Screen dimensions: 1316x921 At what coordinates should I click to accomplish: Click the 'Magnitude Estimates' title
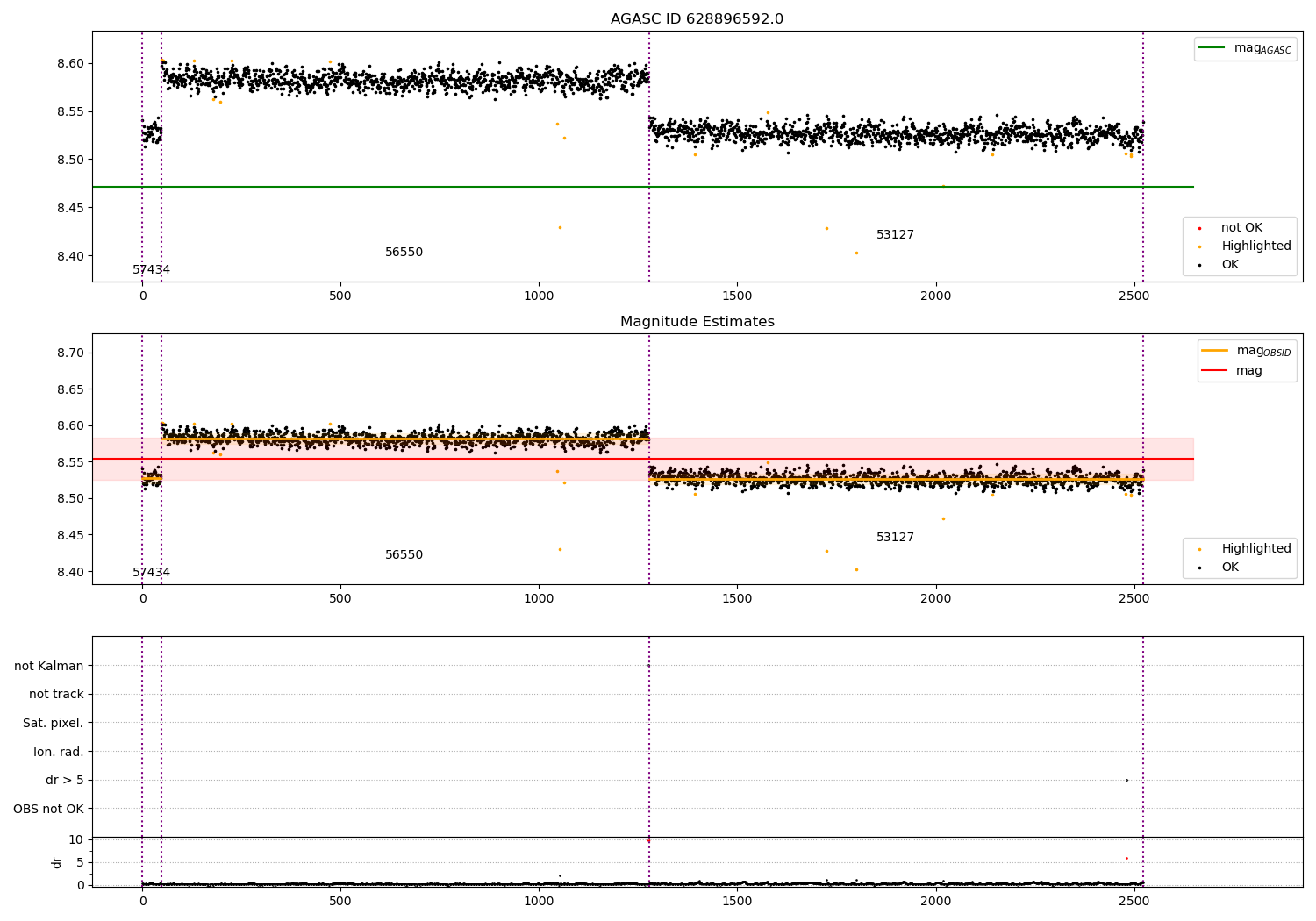click(697, 322)
